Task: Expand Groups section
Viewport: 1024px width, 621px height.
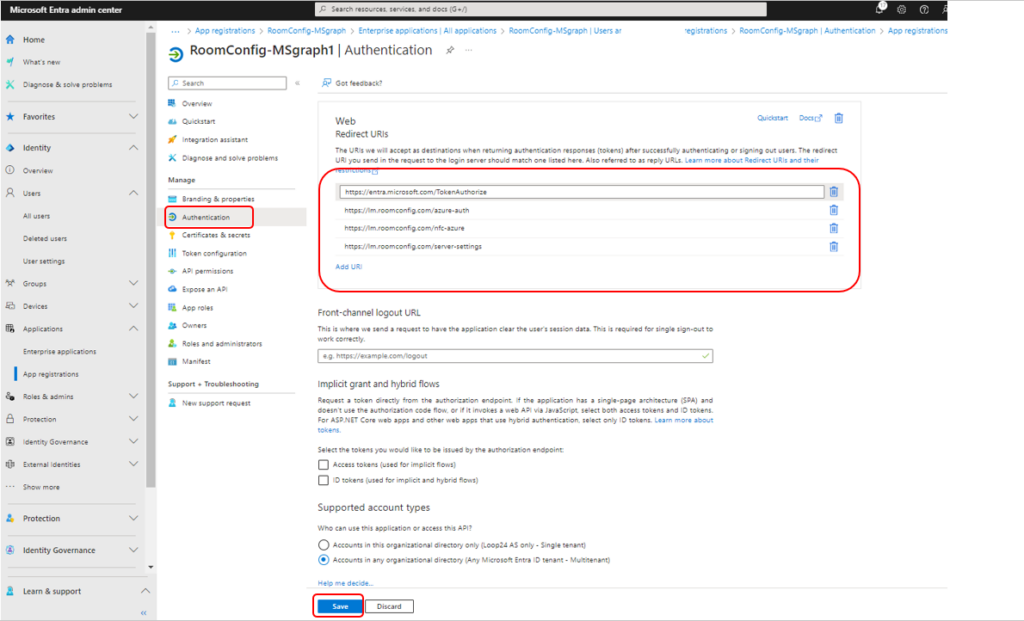Action: click(133, 283)
